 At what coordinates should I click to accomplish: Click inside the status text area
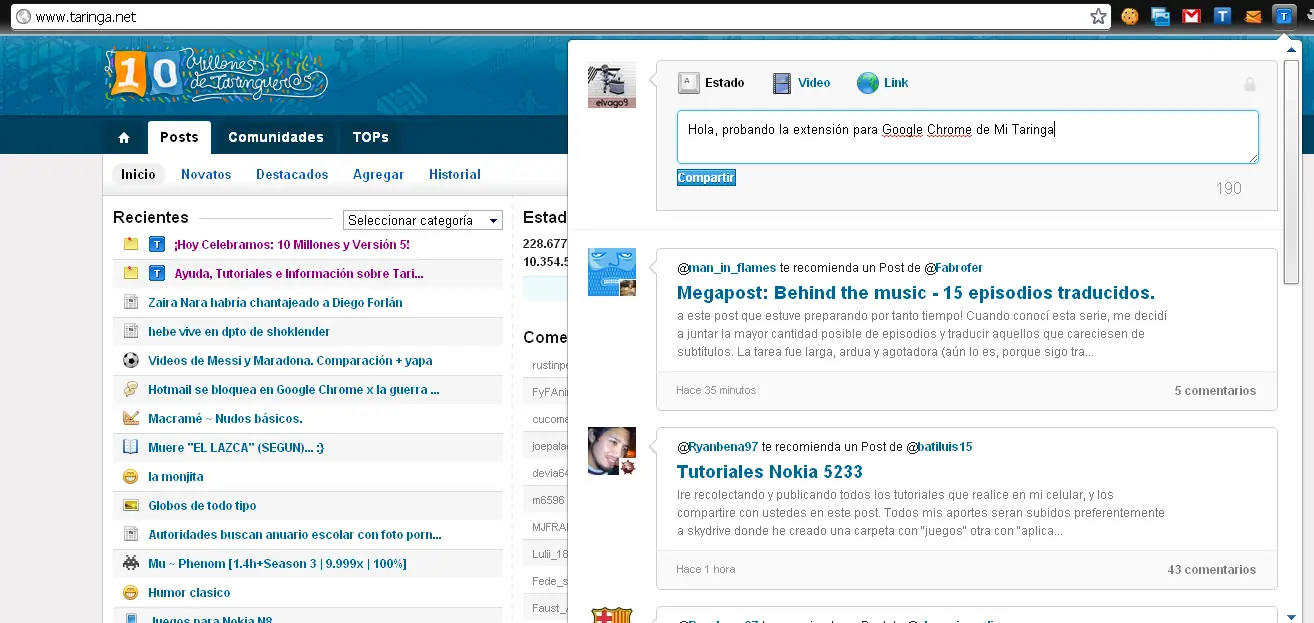pyautogui.click(x=966, y=137)
